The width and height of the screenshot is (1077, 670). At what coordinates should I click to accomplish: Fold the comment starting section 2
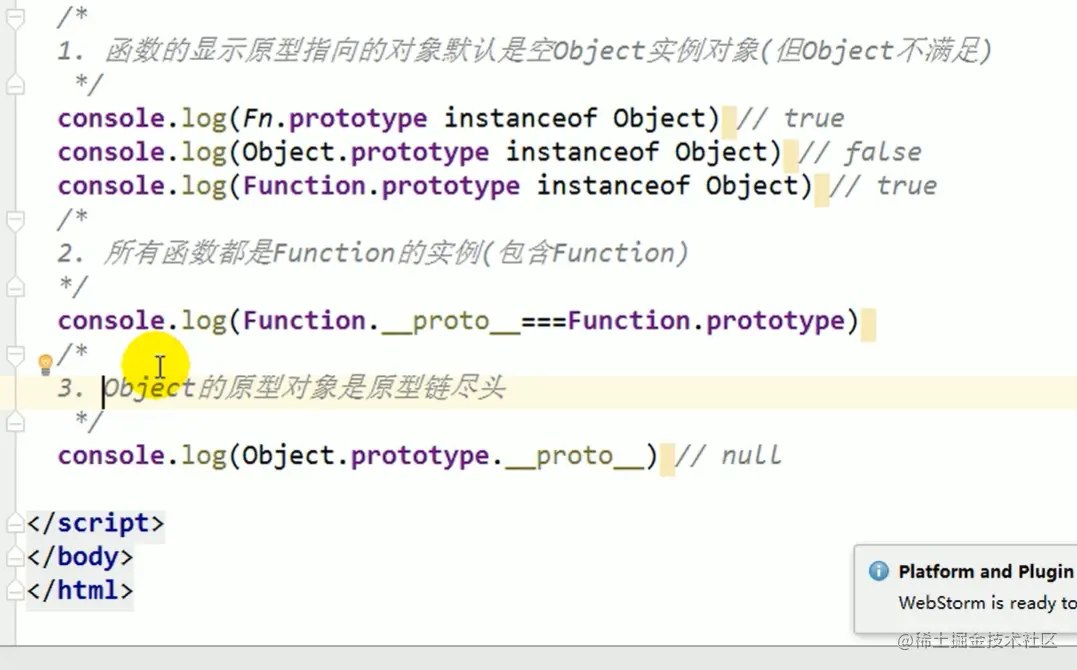click(x=15, y=220)
